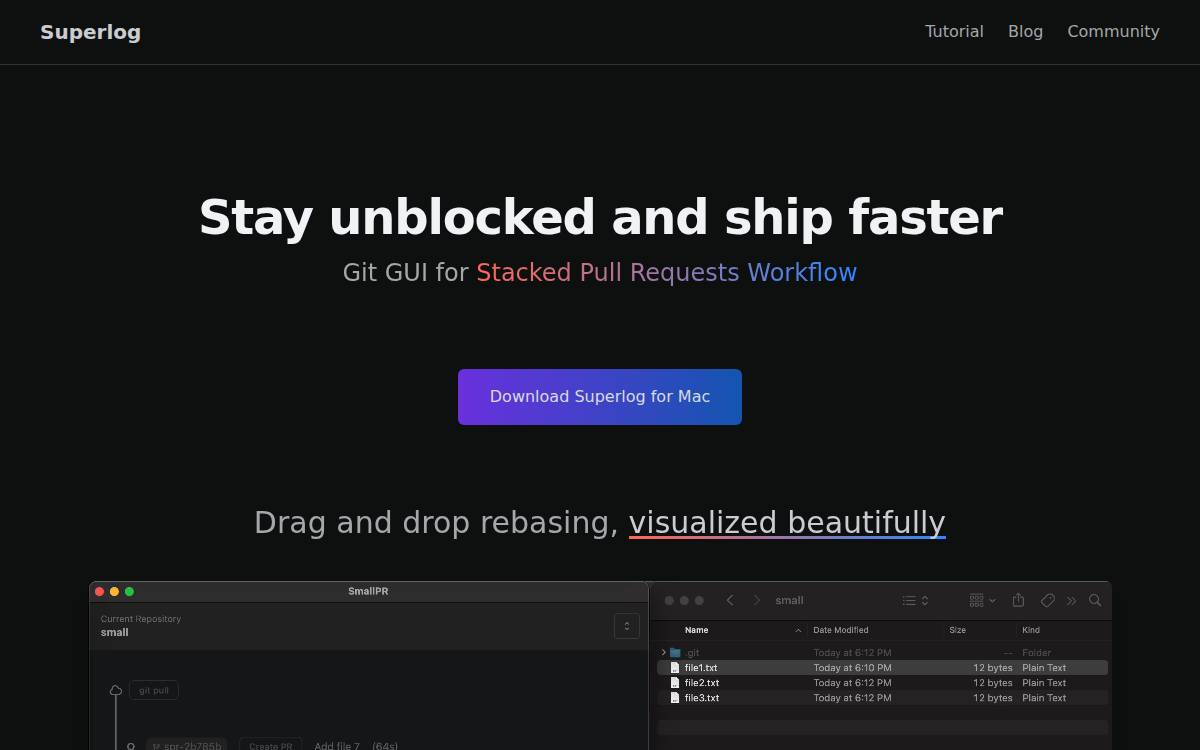Screen dimensions: 1200x750
Task: Go to the Blog page
Action: [1025, 32]
